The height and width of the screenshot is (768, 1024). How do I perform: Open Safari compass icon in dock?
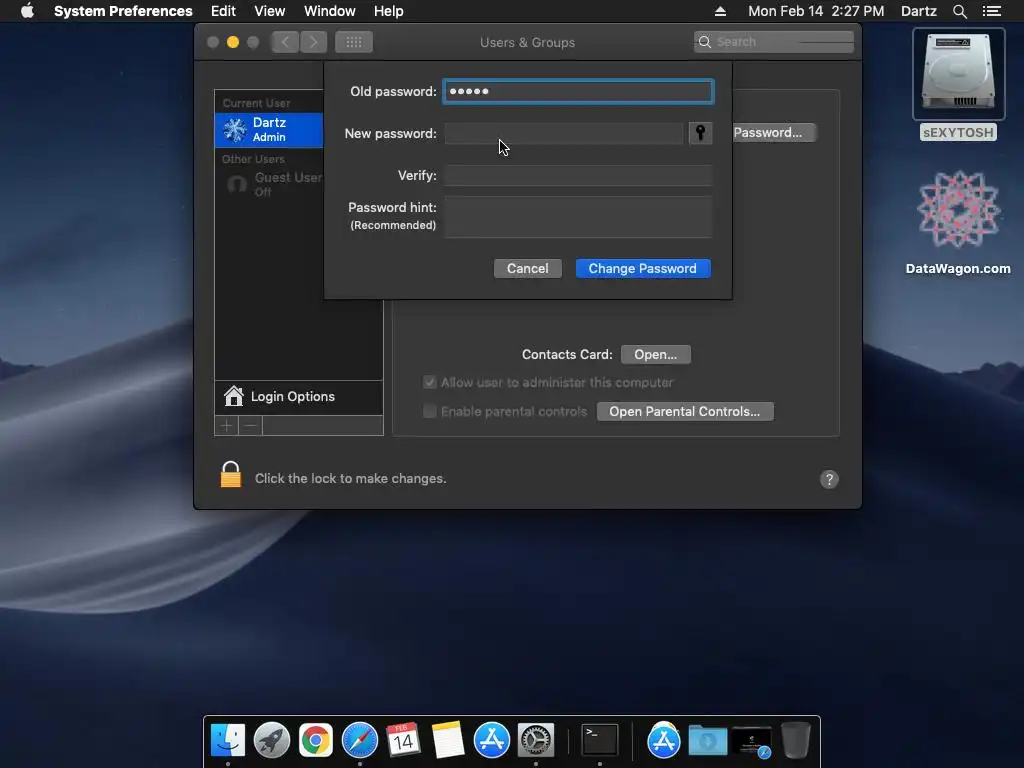point(360,741)
